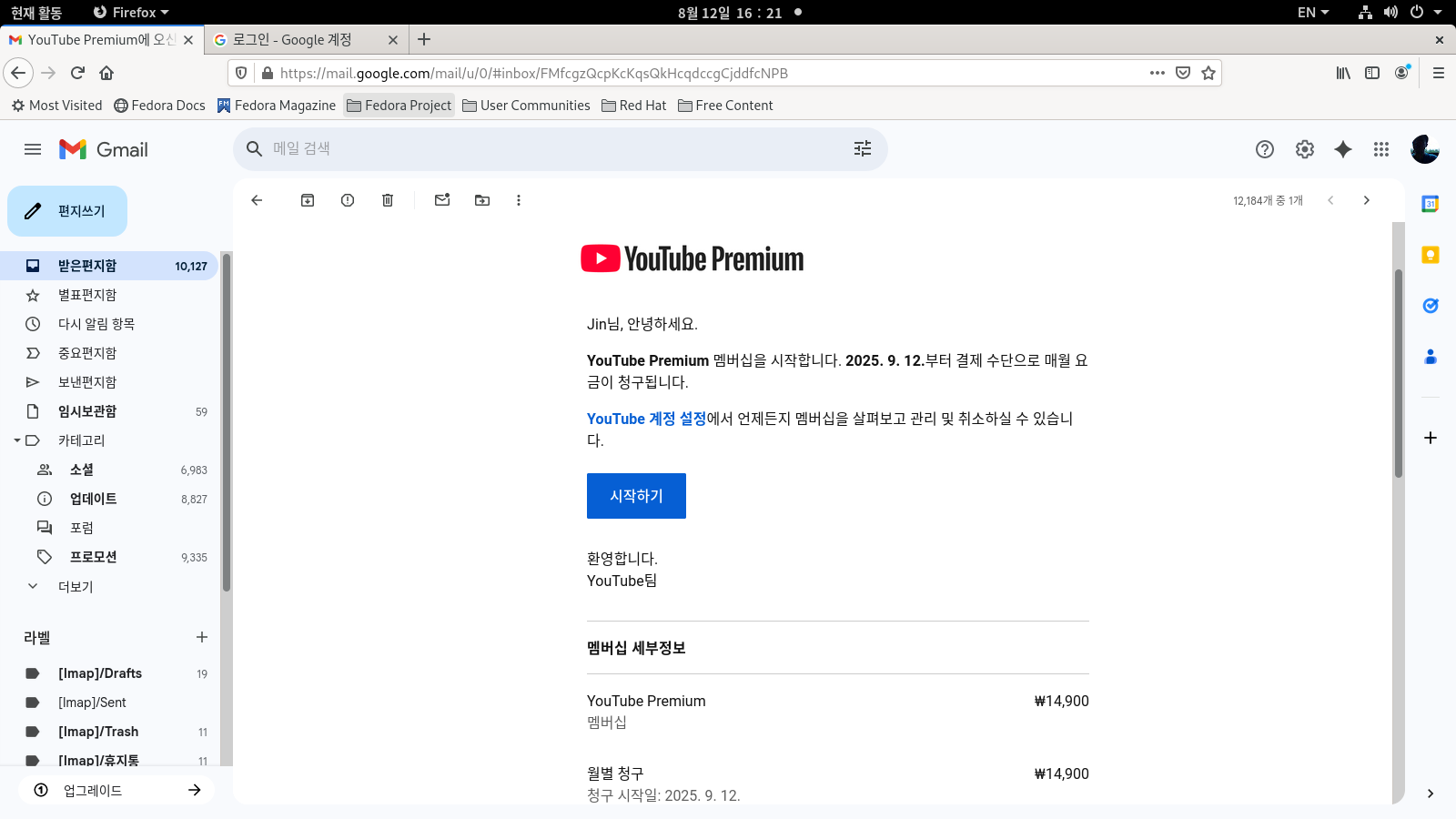The image size is (1456, 819).
Task: Expand 더보기 in the left sidebar
Action: (x=76, y=587)
